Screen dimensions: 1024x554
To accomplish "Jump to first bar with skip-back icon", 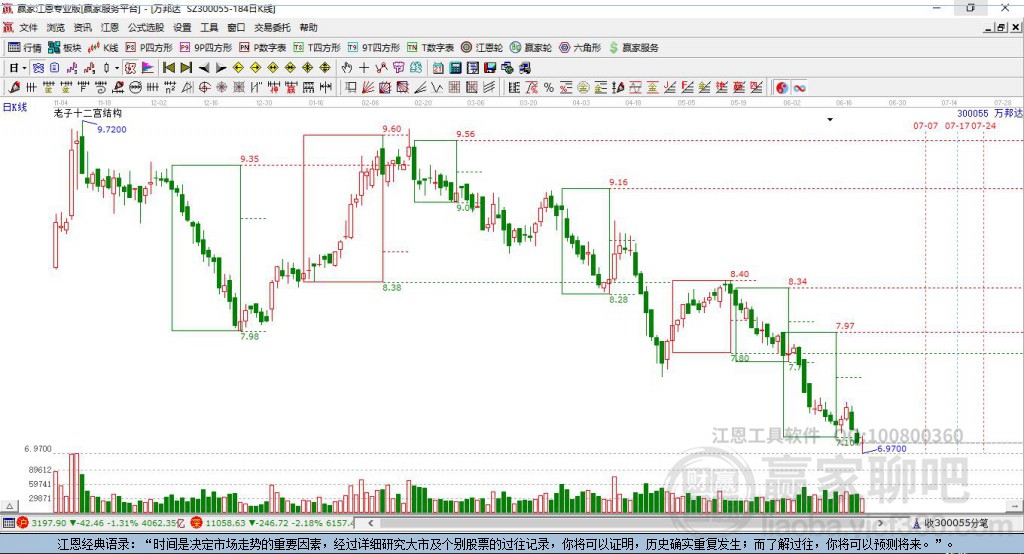I will pos(168,68).
